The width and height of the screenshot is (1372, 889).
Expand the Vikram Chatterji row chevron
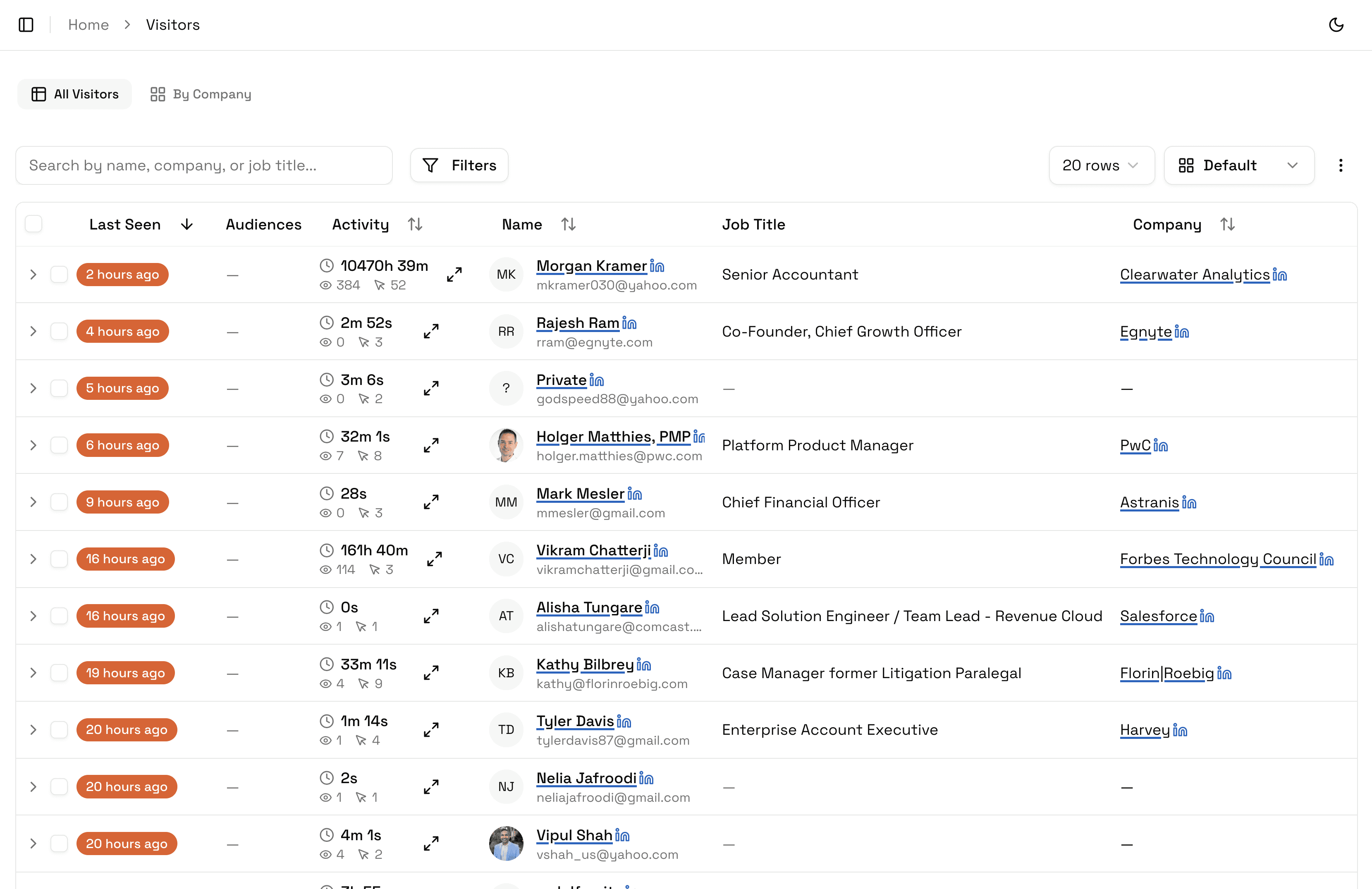pyautogui.click(x=33, y=559)
